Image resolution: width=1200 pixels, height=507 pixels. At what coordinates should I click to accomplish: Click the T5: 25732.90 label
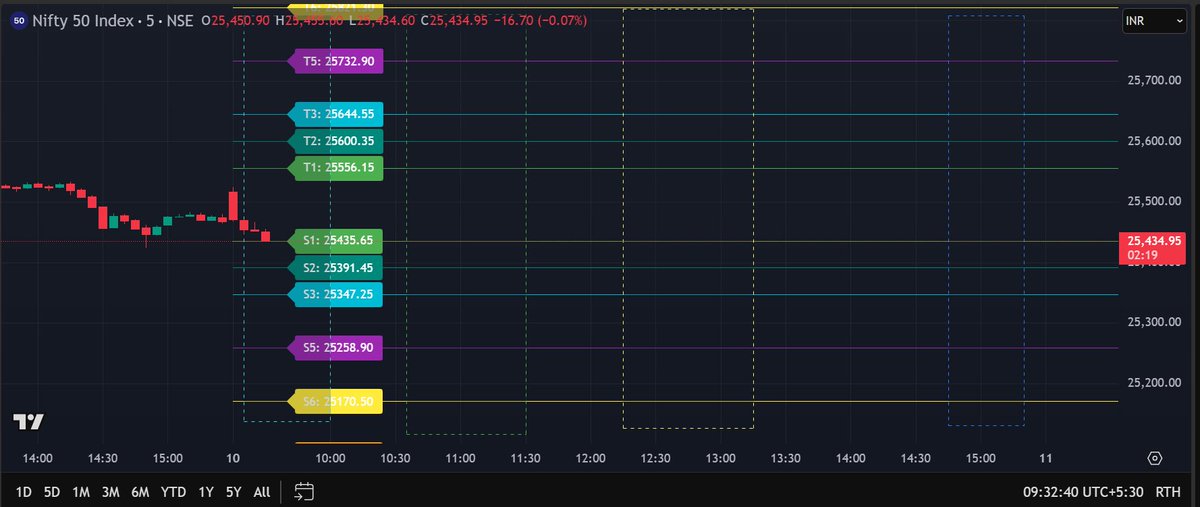pos(334,61)
